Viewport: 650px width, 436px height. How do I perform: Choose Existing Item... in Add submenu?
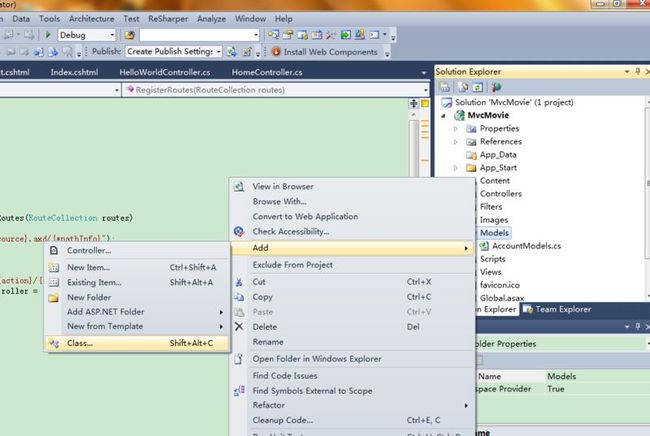coord(137,282)
